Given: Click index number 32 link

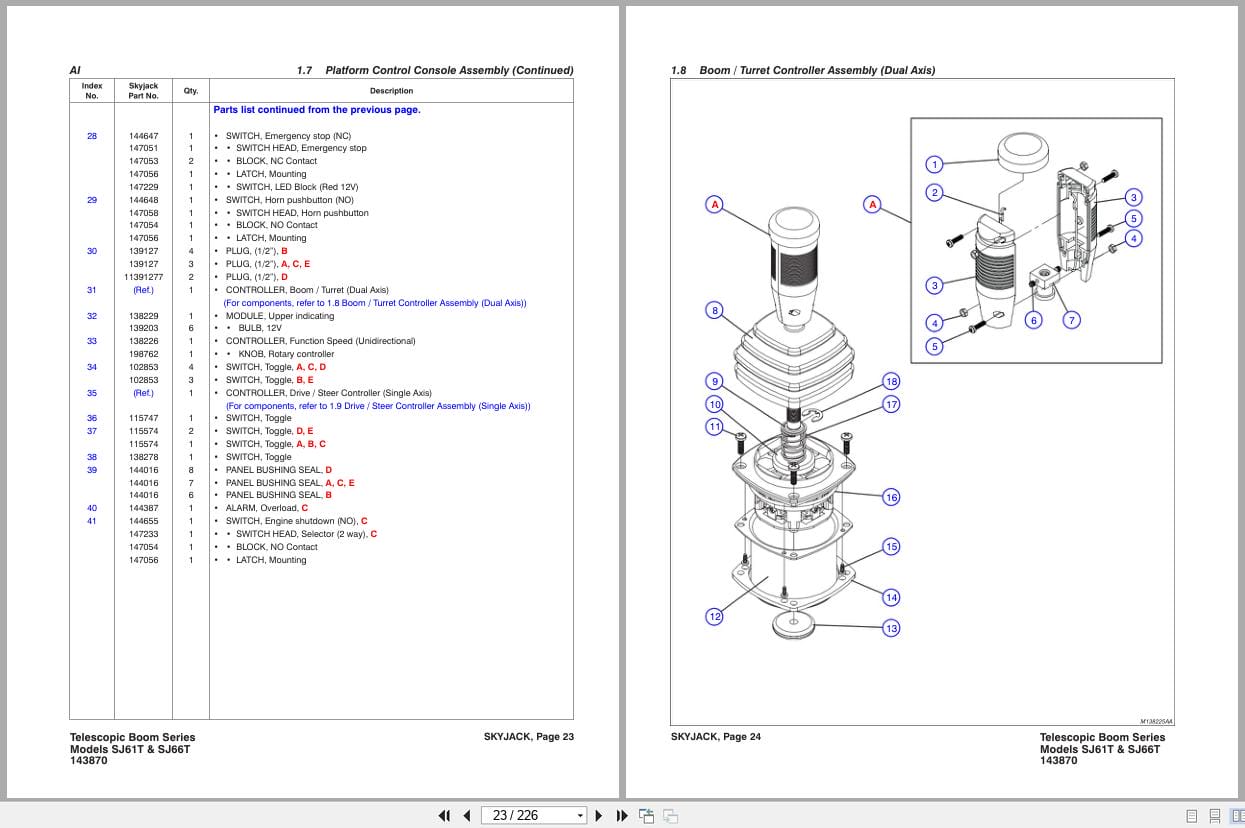Looking at the screenshot, I should pyautogui.click(x=92, y=316).
